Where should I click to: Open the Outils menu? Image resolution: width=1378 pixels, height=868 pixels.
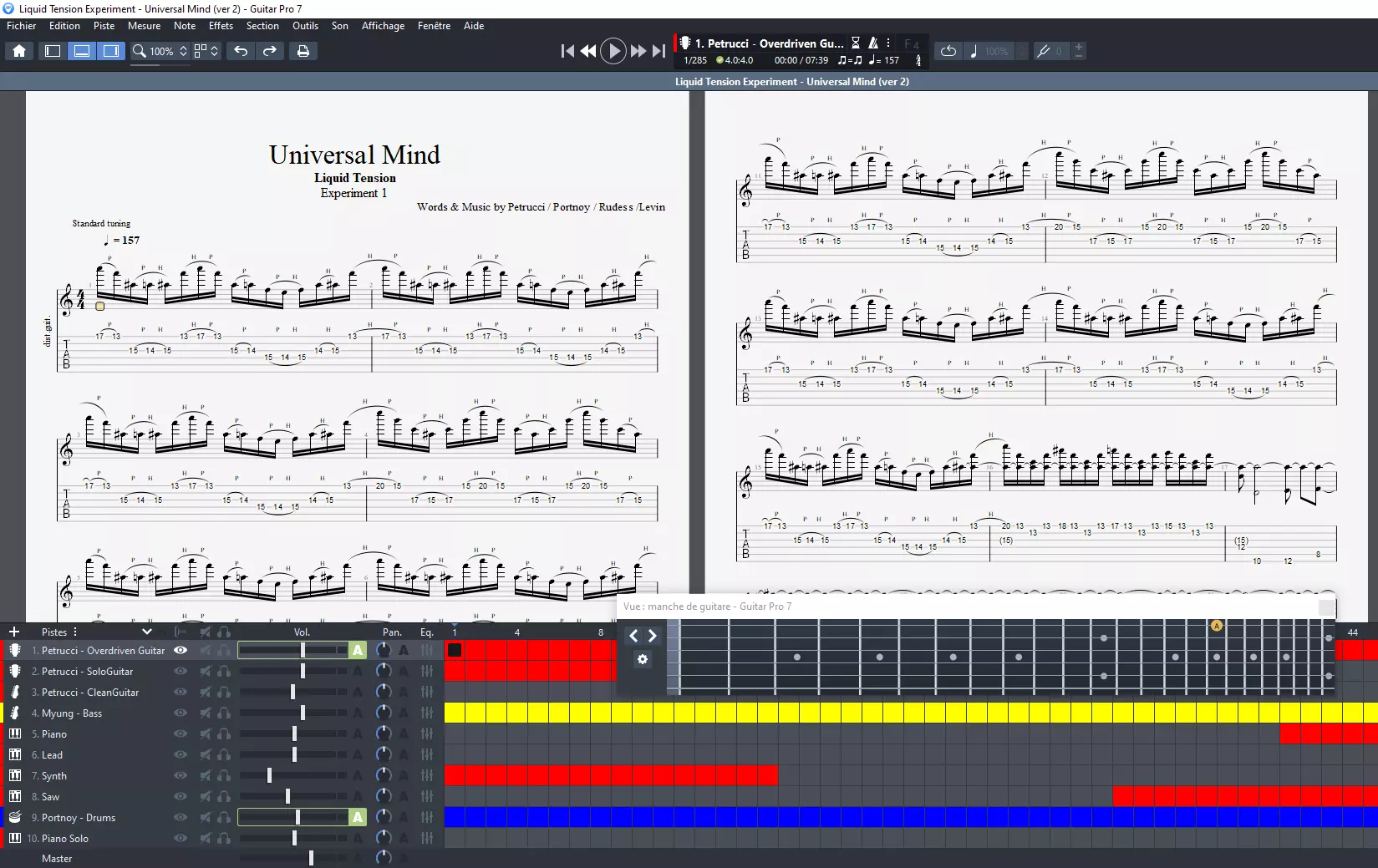(x=305, y=26)
